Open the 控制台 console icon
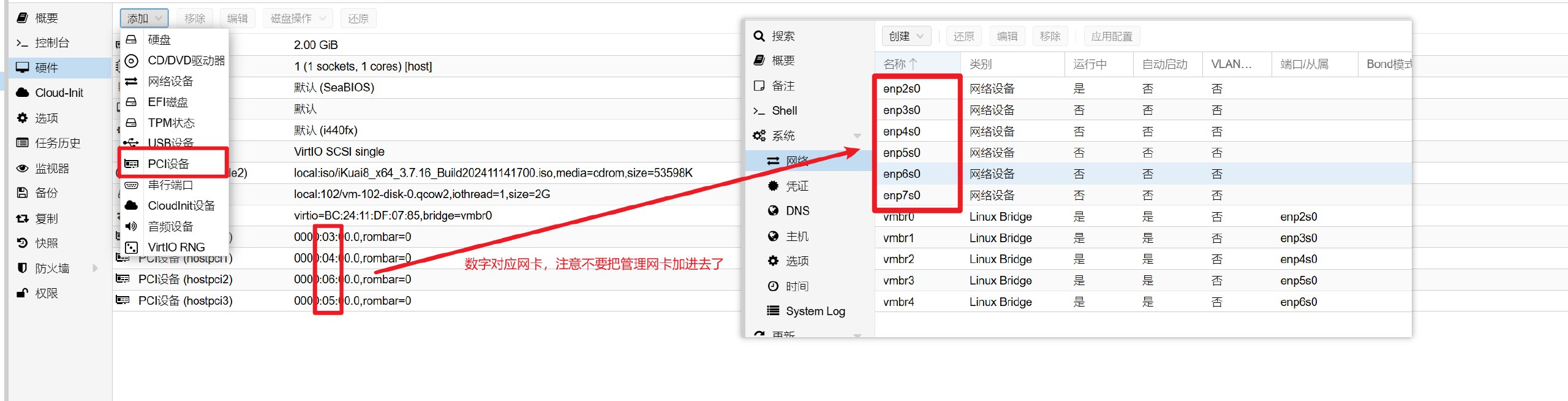Viewport: 1568px width, 401px height. 23,43
